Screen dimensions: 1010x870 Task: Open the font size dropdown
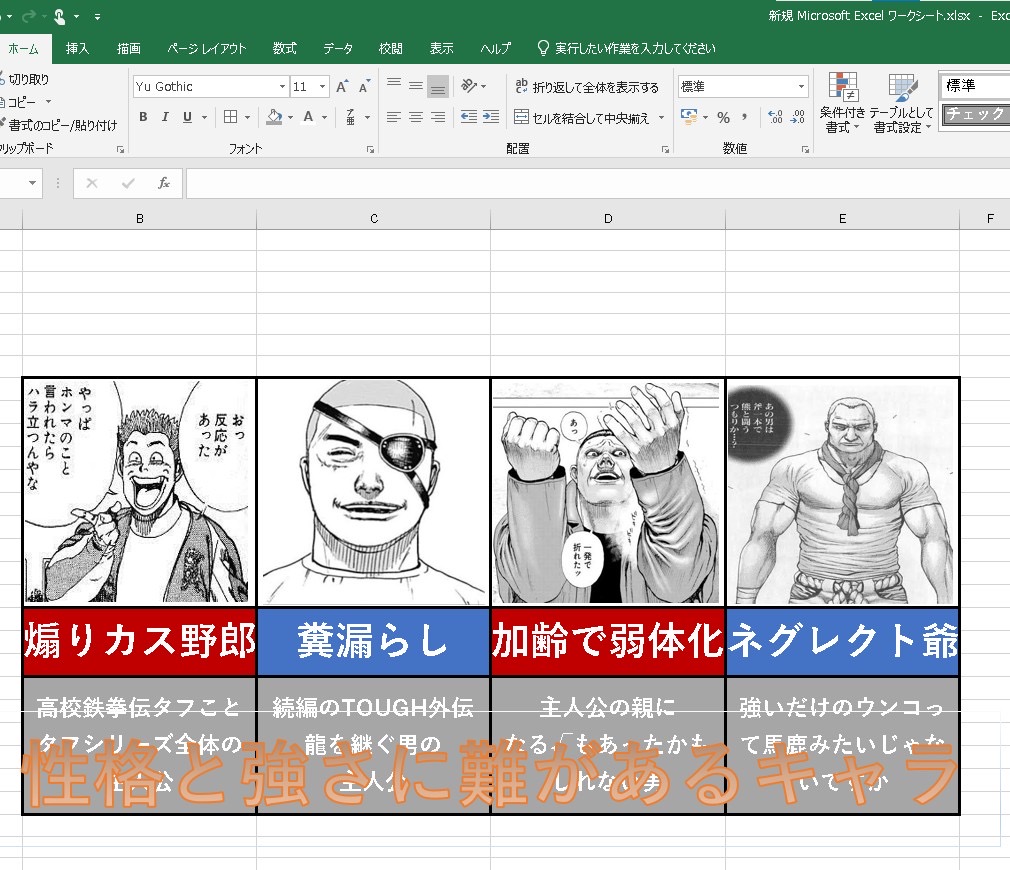[322, 87]
